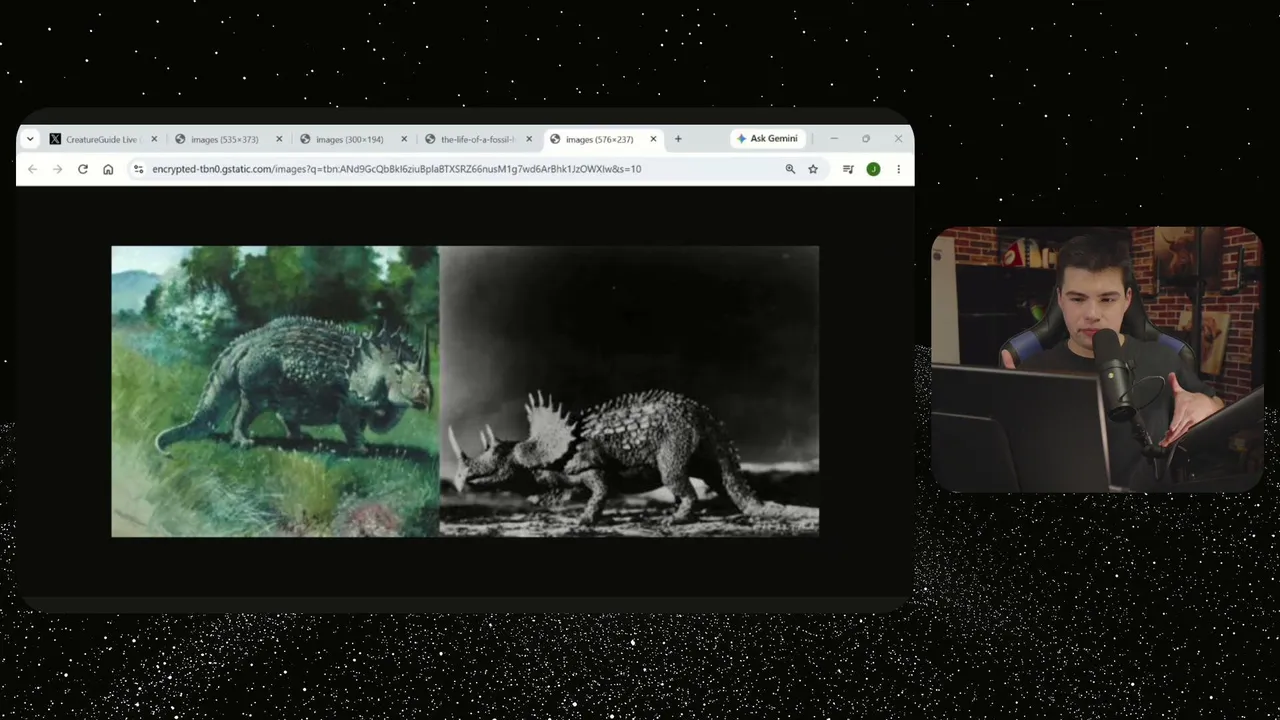The width and height of the screenshot is (1280, 720).
Task: Bookmark this page with the star icon
Action: (x=813, y=169)
